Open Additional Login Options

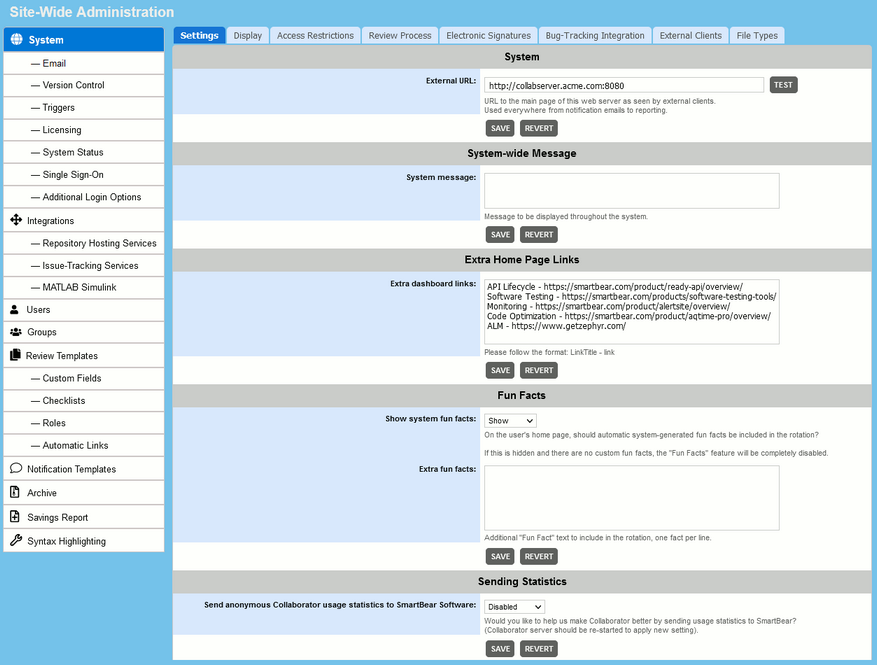pyautogui.click(x=84, y=197)
